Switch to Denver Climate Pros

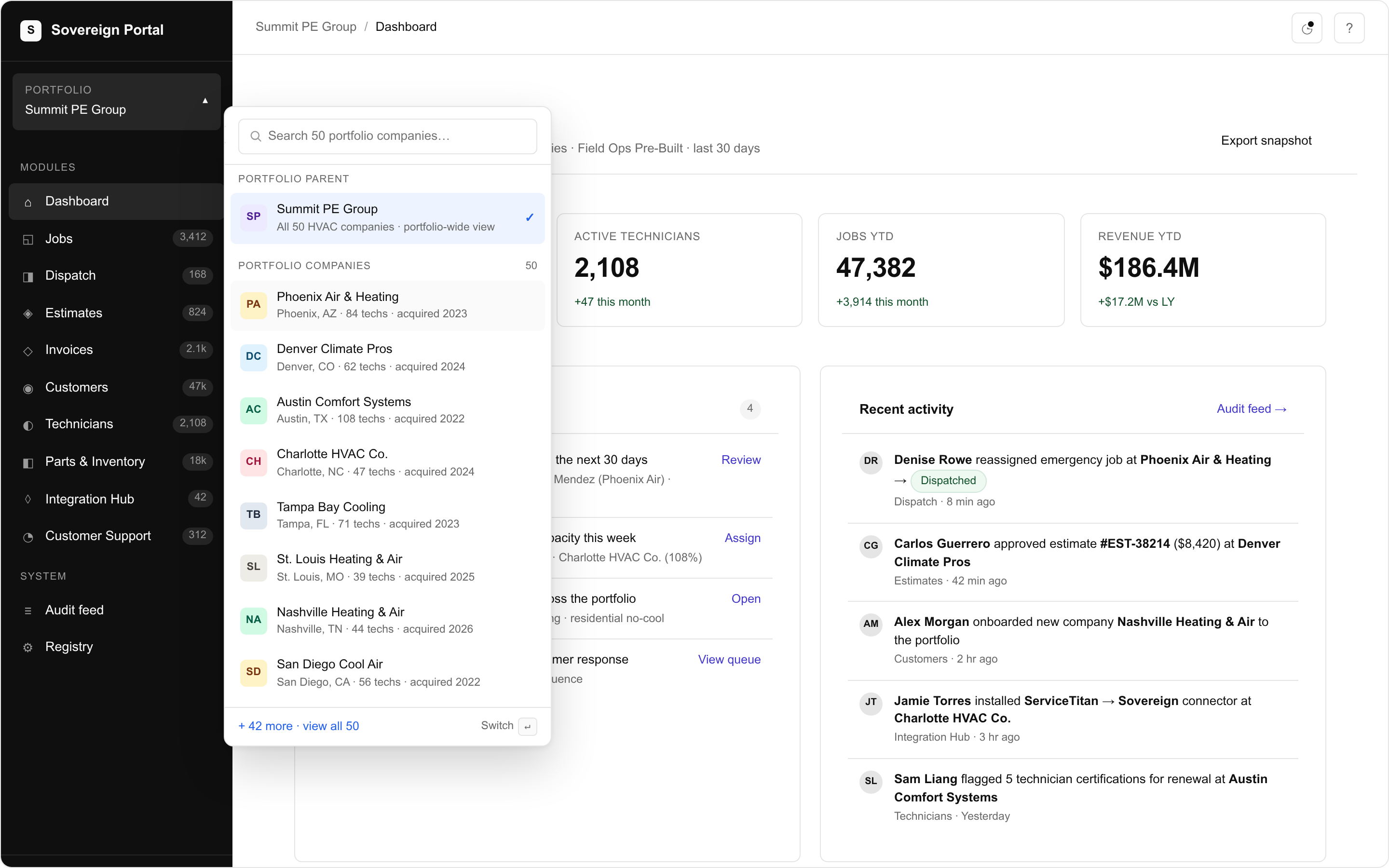pos(387,357)
